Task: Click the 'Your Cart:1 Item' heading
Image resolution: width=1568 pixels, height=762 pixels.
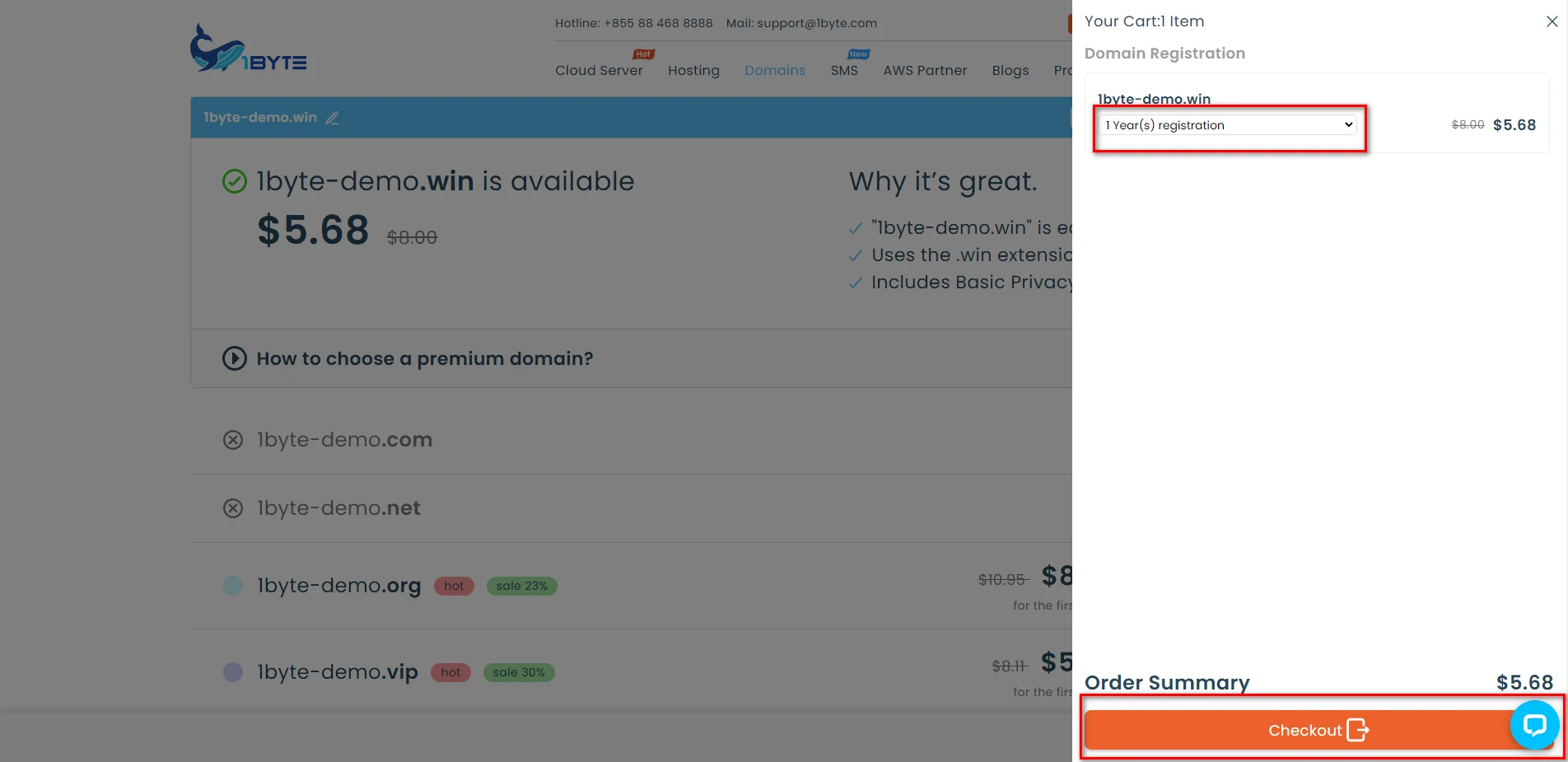Action: pos(1144,21)
